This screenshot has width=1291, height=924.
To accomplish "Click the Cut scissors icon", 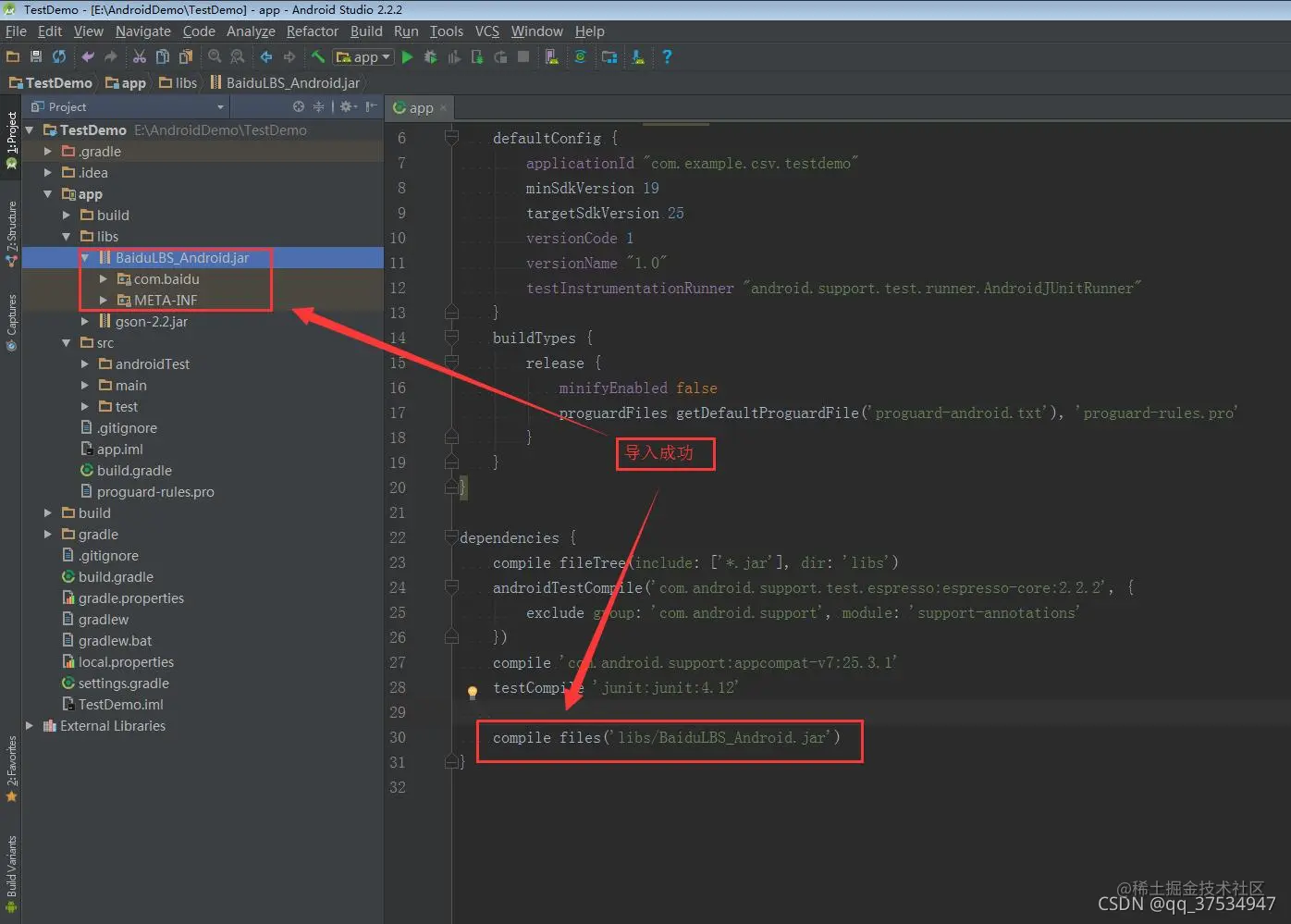I will click(140, 56).
